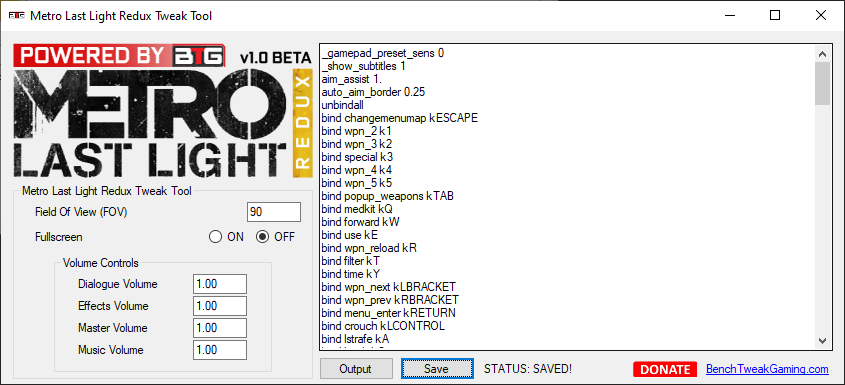Viewport: 845px width, 385px height.
Task: Select line 'bind forward kW'
Action: 361,222
